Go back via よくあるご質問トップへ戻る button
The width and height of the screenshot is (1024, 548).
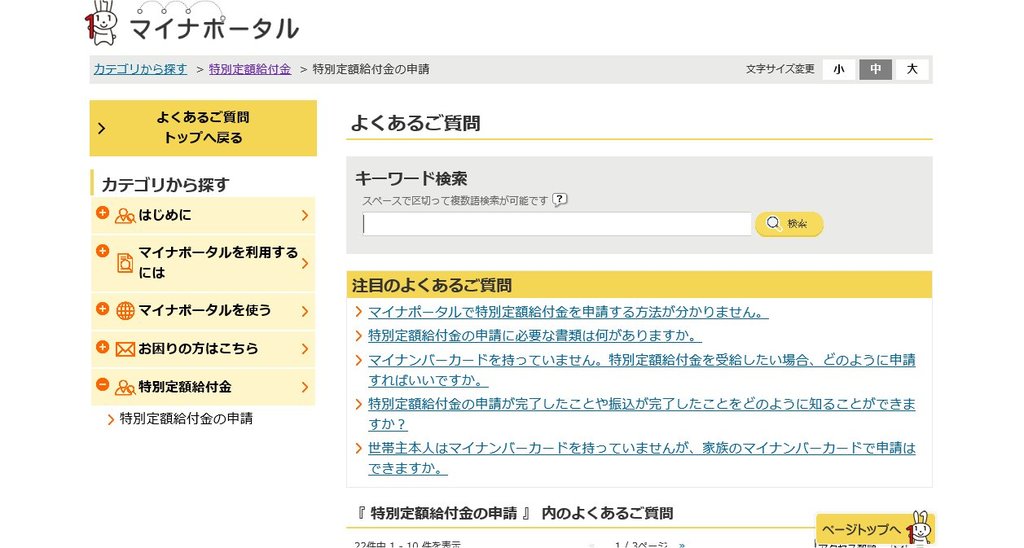pyautogui.click(x=203, y=128)
